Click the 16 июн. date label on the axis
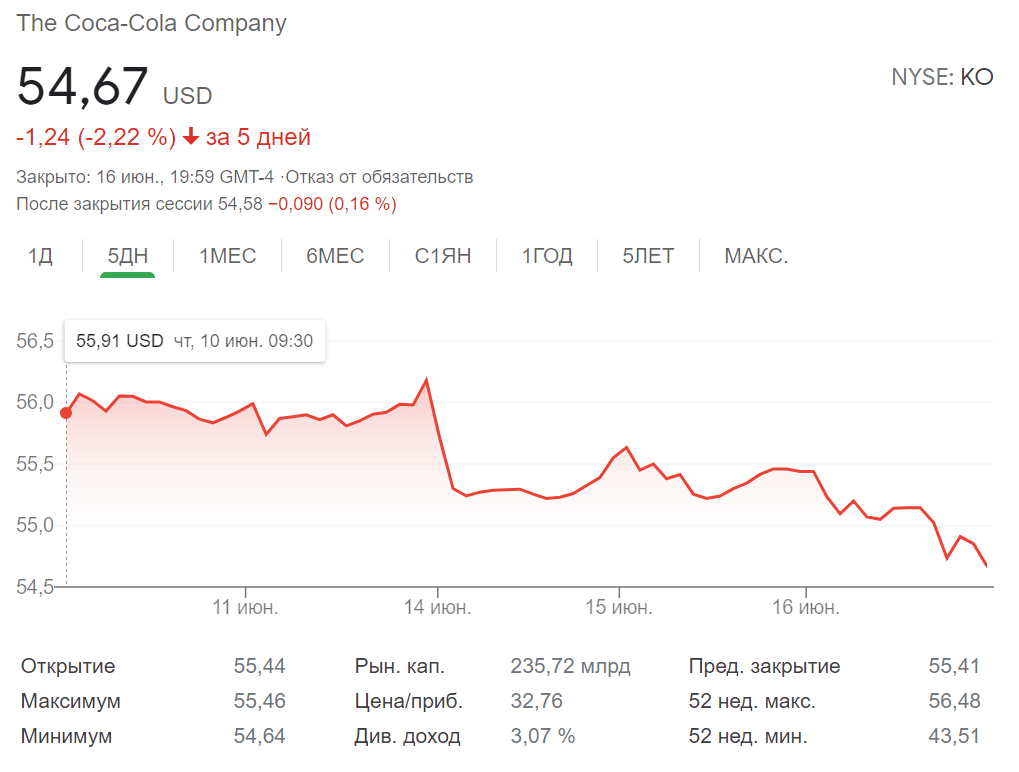1019x772 pixels. (806, 607)
